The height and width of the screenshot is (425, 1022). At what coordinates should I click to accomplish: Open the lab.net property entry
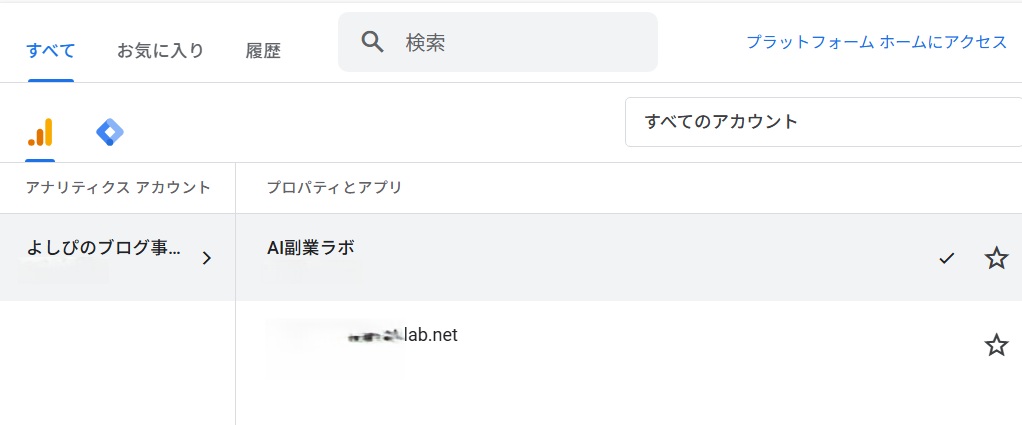click(628, 344)
